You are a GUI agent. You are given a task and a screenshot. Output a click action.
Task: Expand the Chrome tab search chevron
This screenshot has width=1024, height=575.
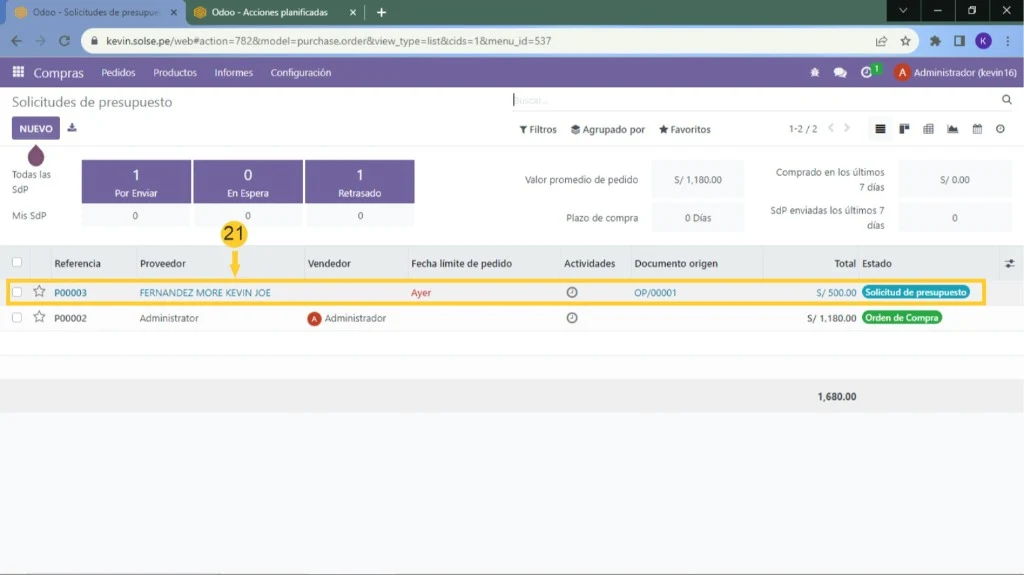click(903, 11)
